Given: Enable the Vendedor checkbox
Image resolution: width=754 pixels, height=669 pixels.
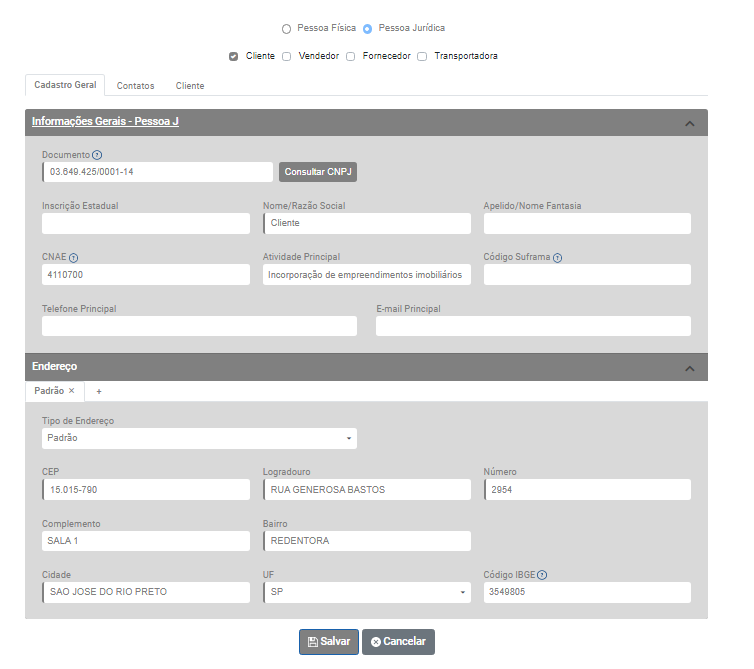Looking at the screenshot, I should 286,56.
